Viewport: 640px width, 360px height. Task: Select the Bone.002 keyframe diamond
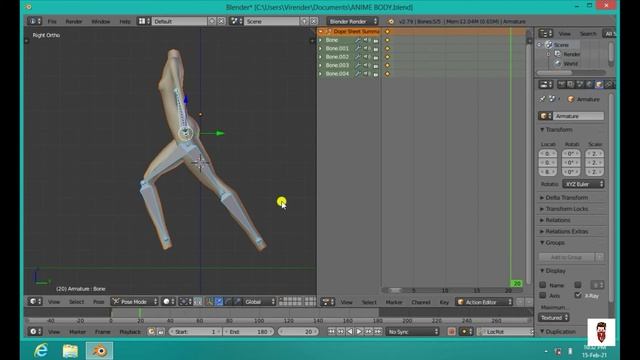[387, 57]
